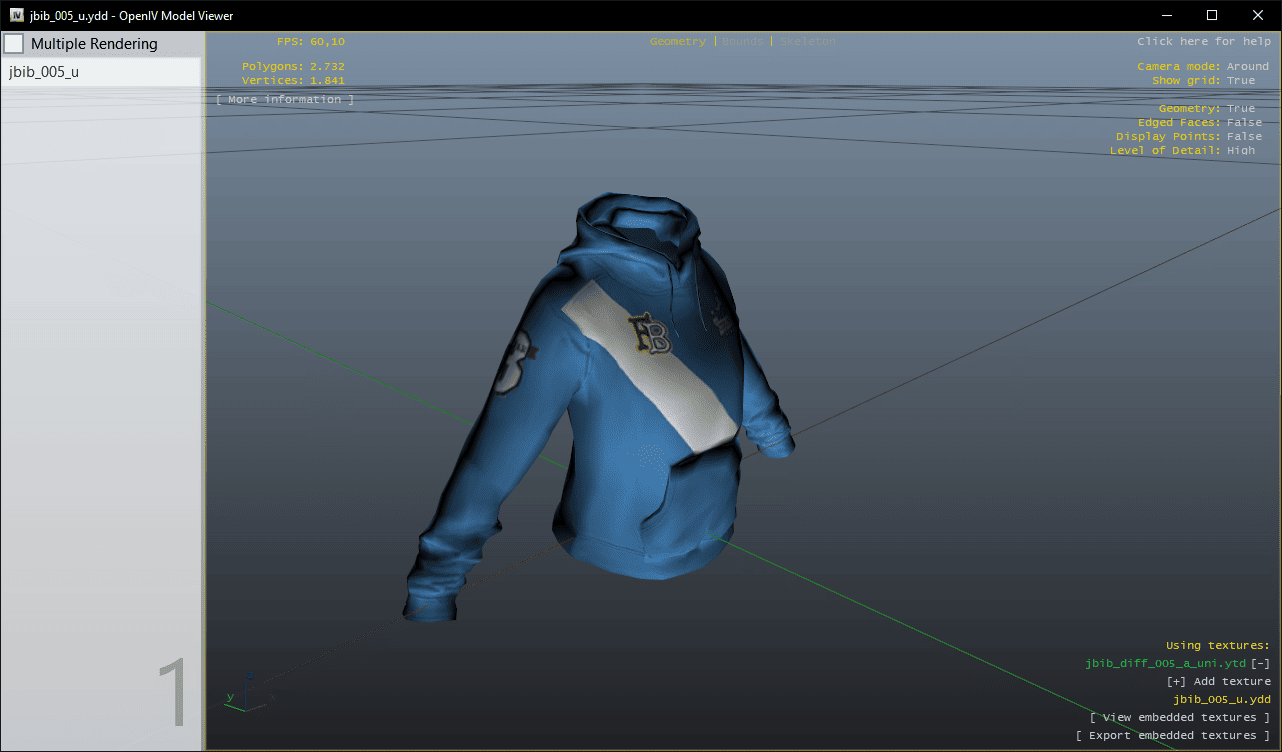Change the Camera mode Around setting
Screen dimensions: 1282x752
pos(1247,67)
